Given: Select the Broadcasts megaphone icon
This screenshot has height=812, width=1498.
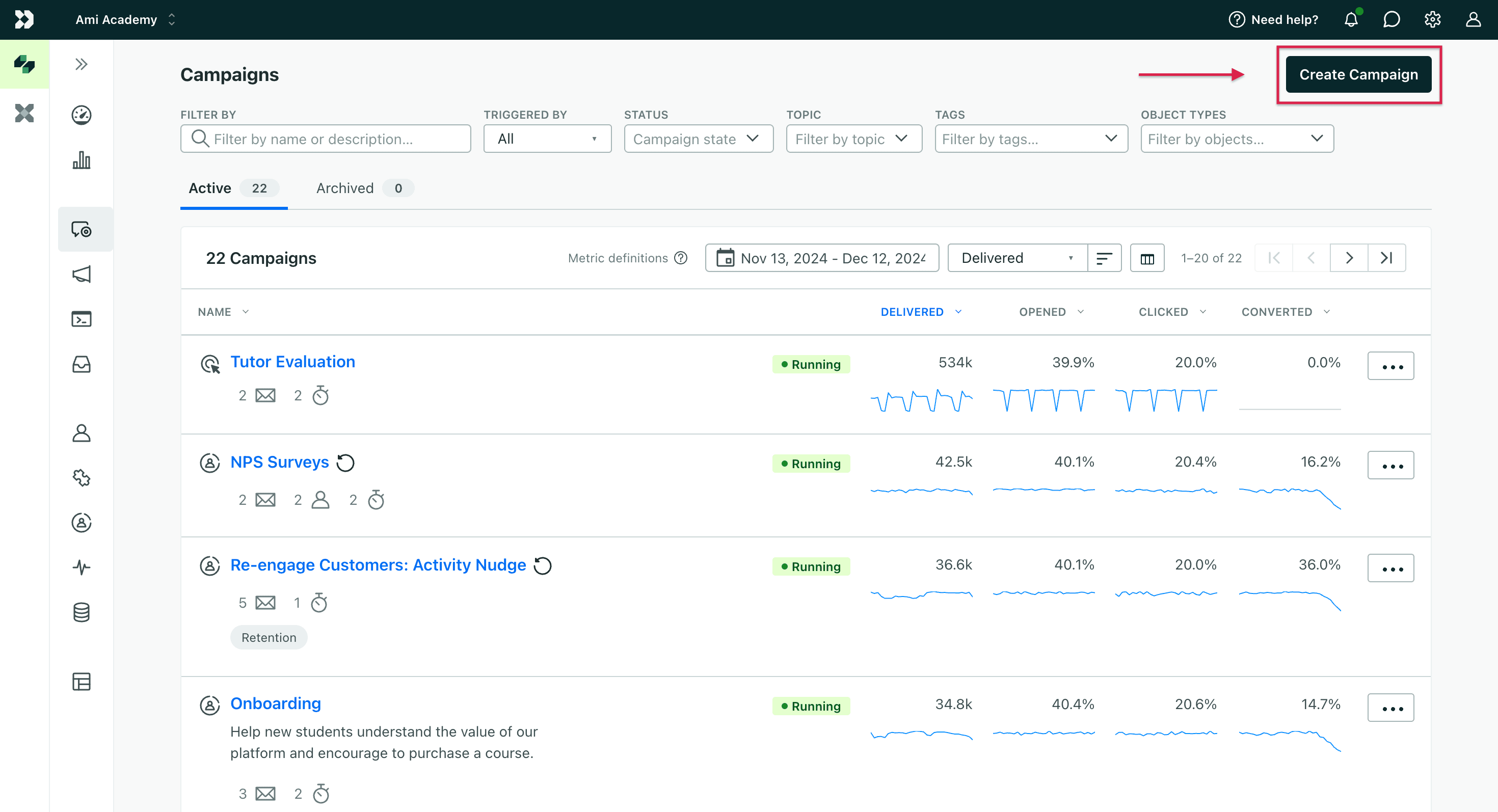Looking at the screenshot, I should (82, 274).
